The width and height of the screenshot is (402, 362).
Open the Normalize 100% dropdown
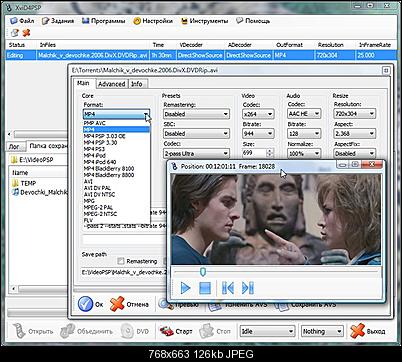coord(304,154)
